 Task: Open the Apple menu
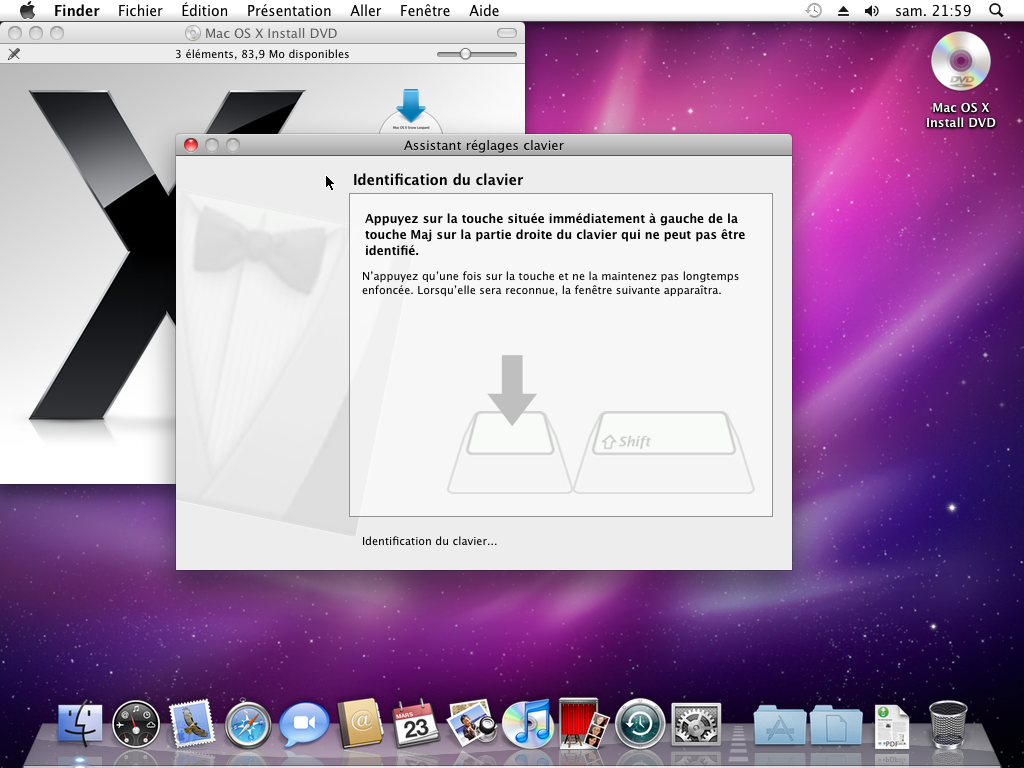pos(27,10)
